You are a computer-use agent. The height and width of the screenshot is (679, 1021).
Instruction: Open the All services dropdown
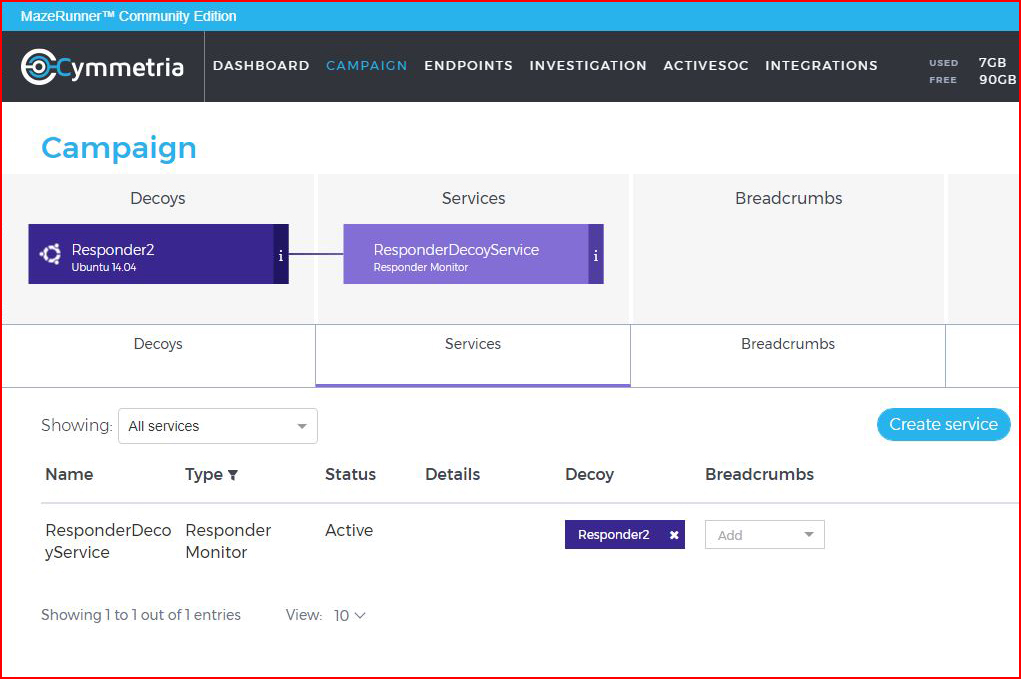(x=217, y=426)
